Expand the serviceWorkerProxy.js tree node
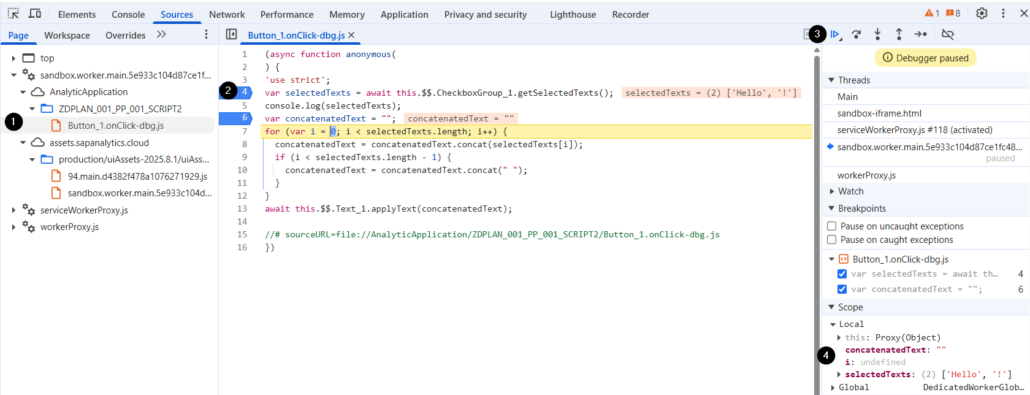 [14, 210]
